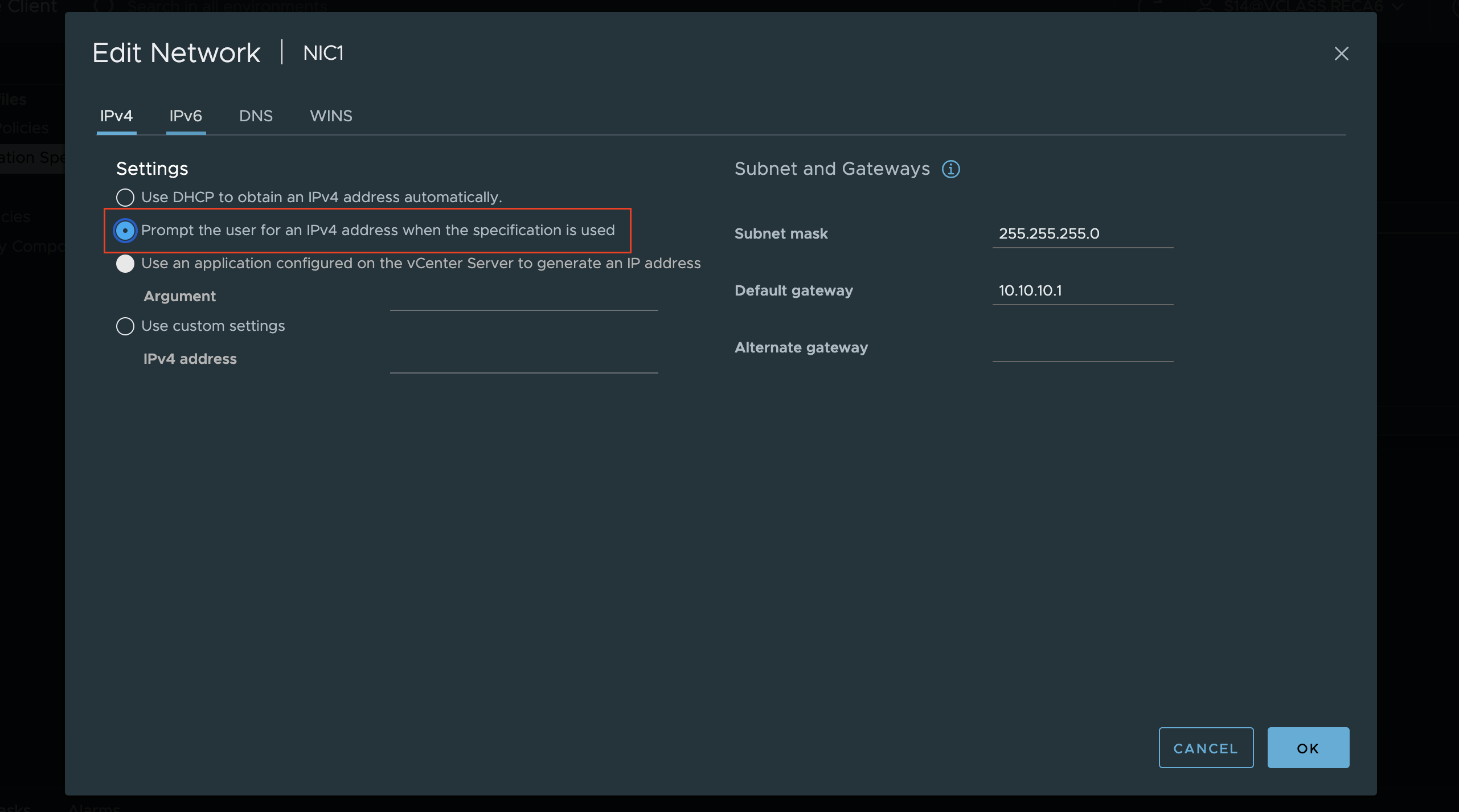The width and height of the screenshot is (1459, 812).
Task: Select Use DHCP to obtain IPv4 automatically
Action: pyautogui.click(x=125, y=198)
